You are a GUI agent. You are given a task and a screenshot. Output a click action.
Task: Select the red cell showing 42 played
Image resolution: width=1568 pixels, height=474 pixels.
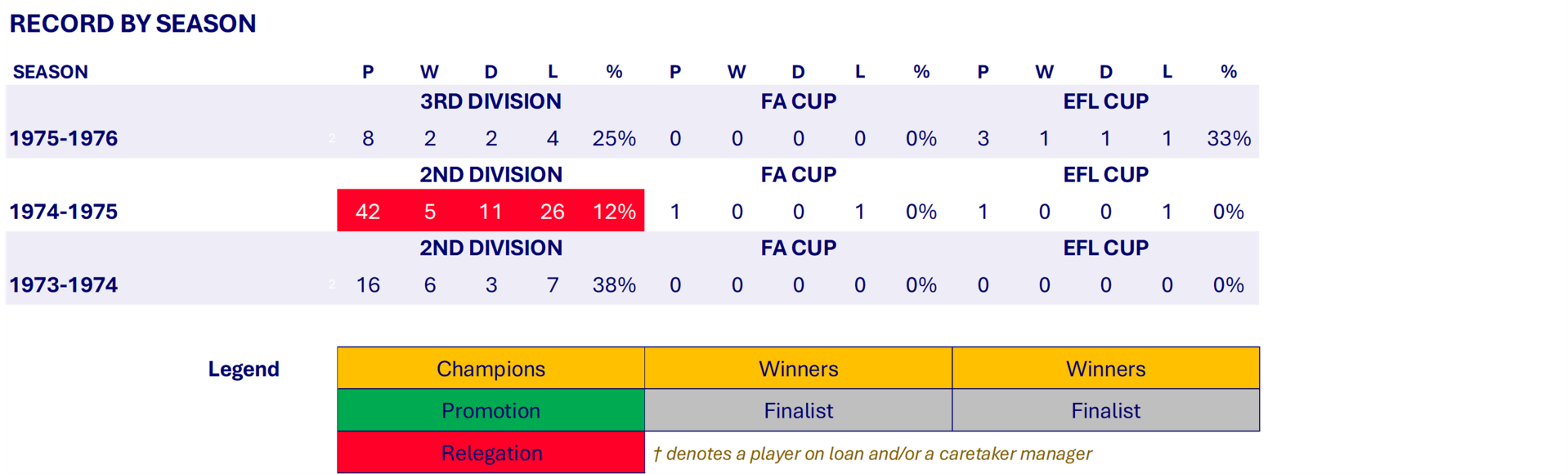pyautogui.click(x=368, y=212)
